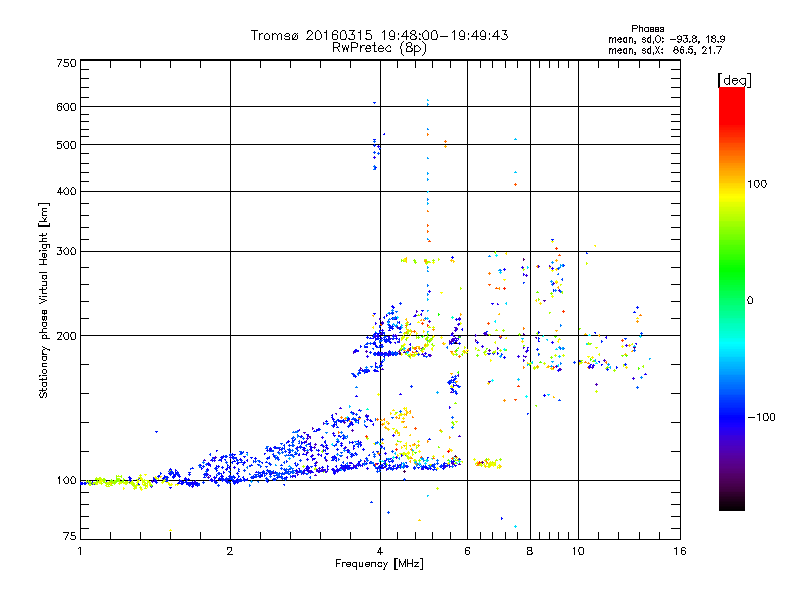The image size is (800, 600).
Task: Click the 'mean, sd,X: 86.5, 21.7' statistic
Action: 665,50
